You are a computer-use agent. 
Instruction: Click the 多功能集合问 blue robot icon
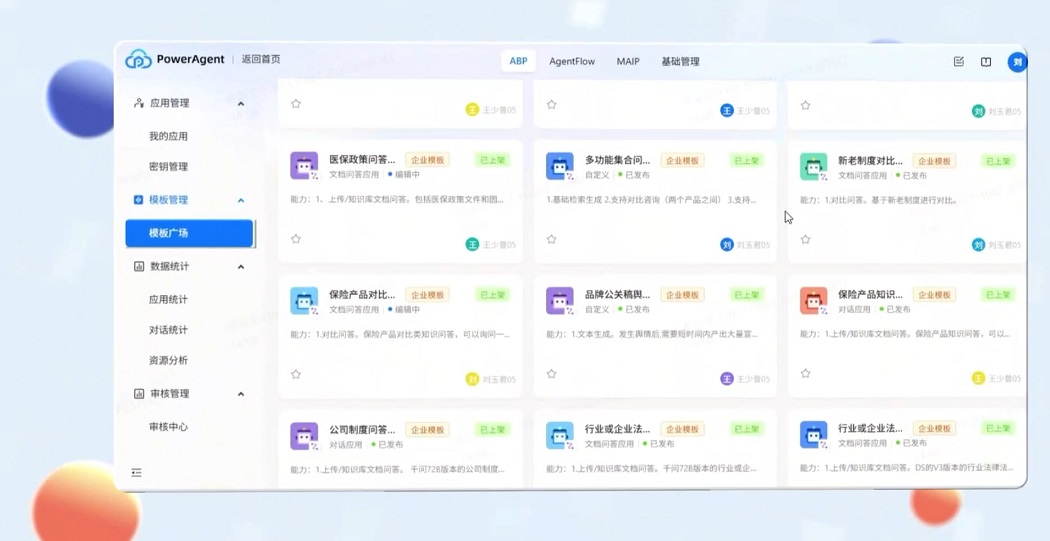click(x=560, y=165)
